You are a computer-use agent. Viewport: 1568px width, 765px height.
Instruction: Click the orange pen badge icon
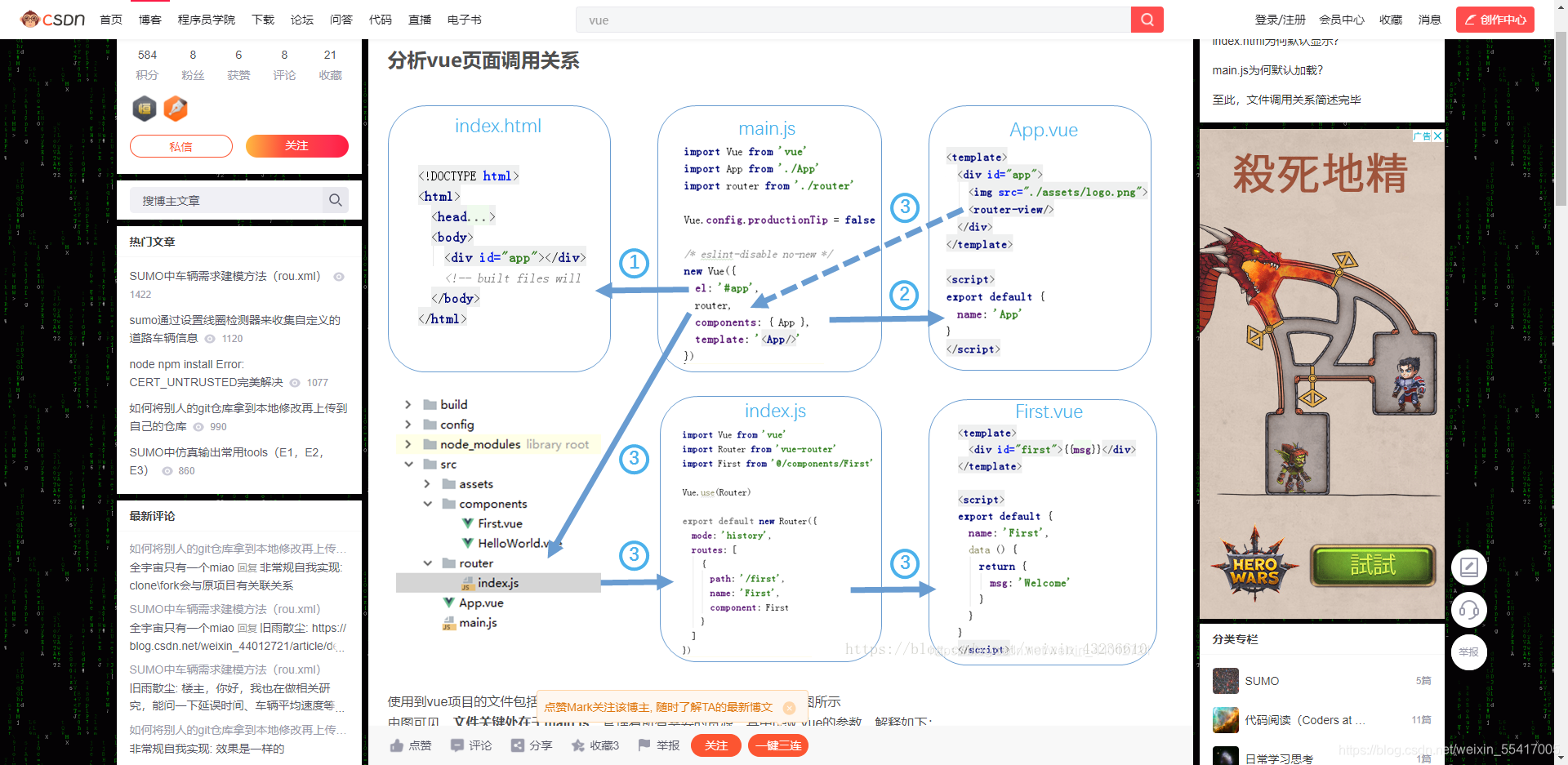[x=176, y=108]
